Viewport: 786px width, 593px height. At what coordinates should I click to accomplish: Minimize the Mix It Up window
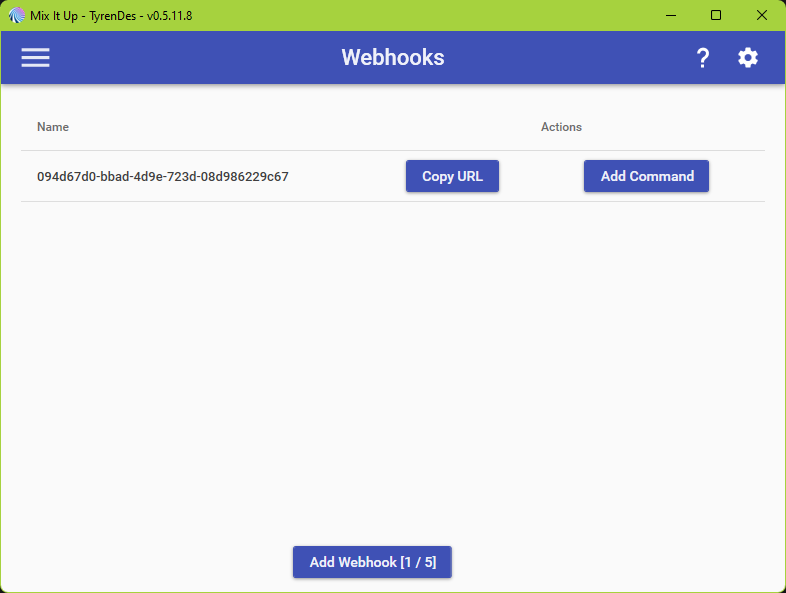click(x=670, y=15)
